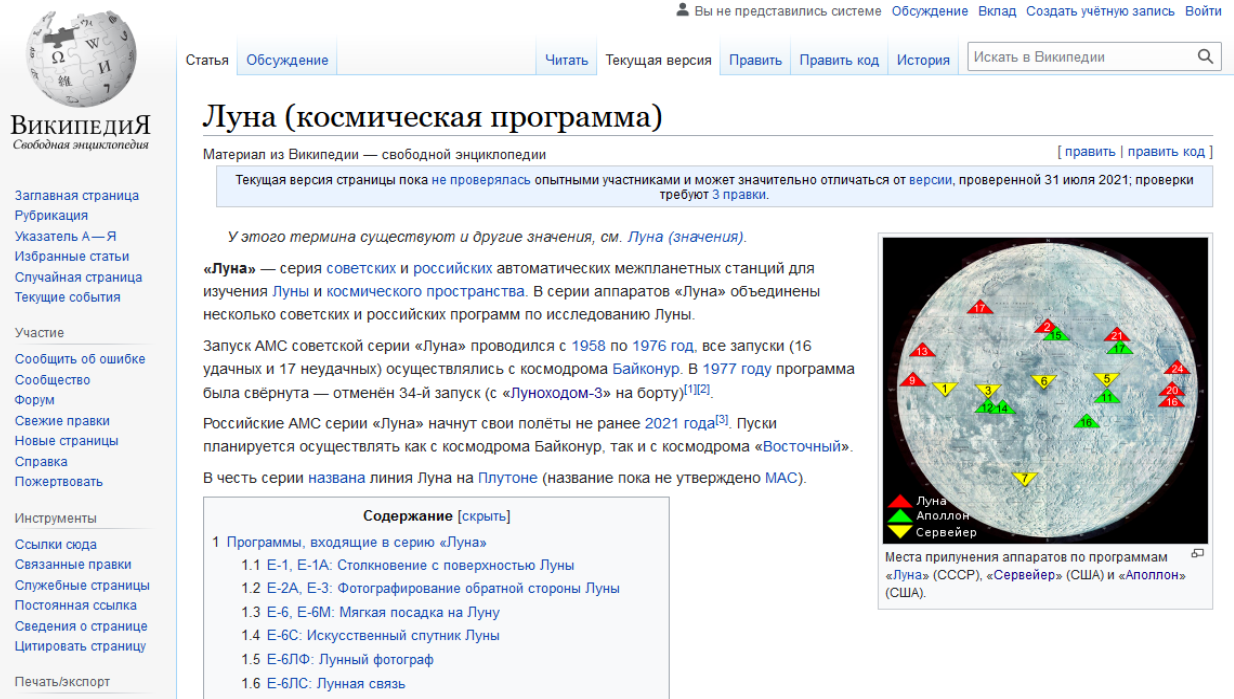Image resolution: width=1234 pixels, height=699 pixels.
Task: Click the Аполлон link in image caption
Action: coord(1153,575)
